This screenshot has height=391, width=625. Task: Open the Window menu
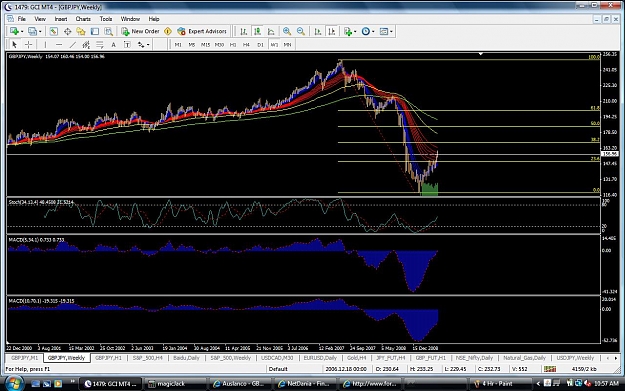[130, 19]
